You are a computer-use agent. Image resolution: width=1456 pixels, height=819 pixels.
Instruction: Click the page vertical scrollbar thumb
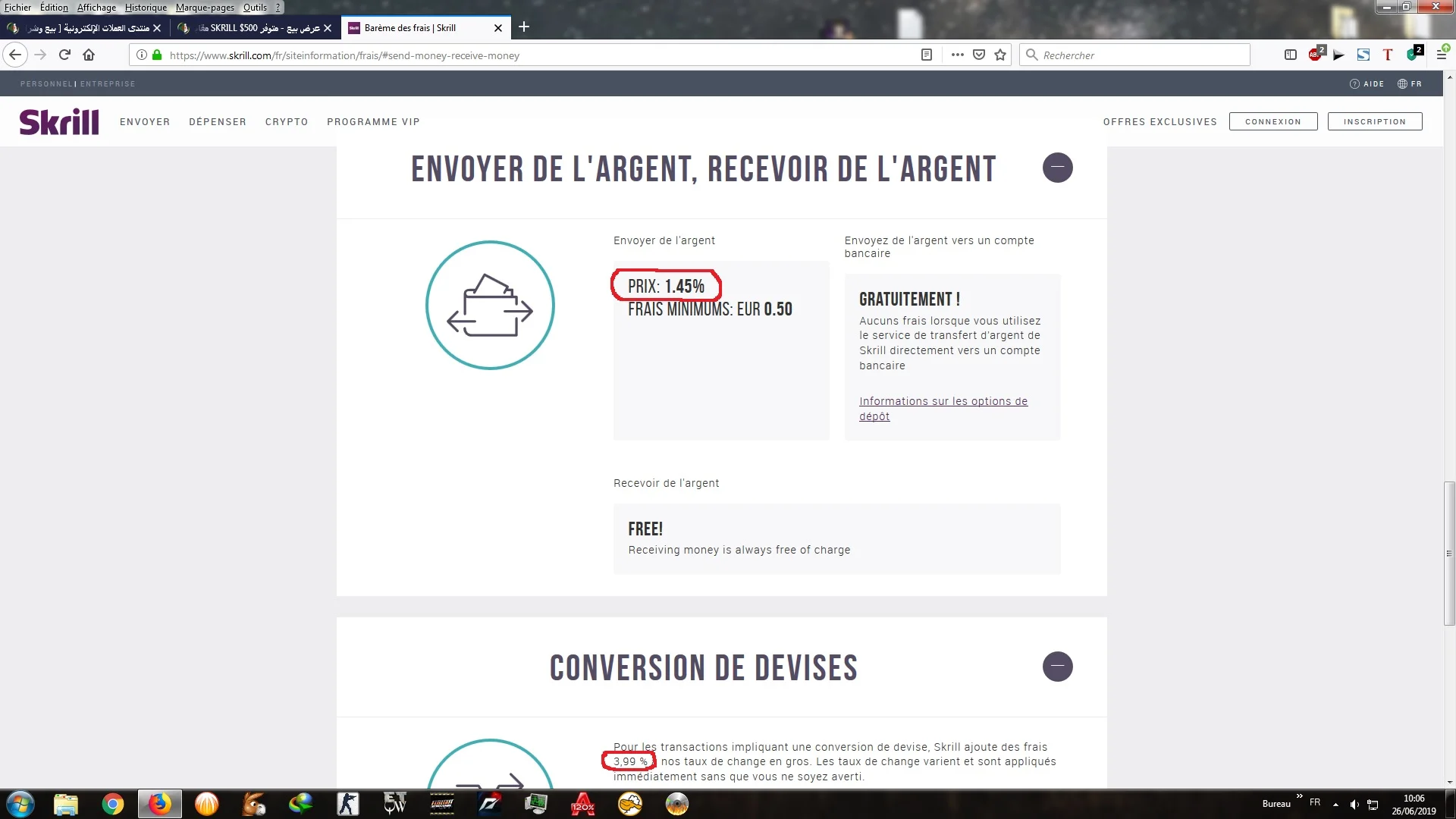point(1449,553)
